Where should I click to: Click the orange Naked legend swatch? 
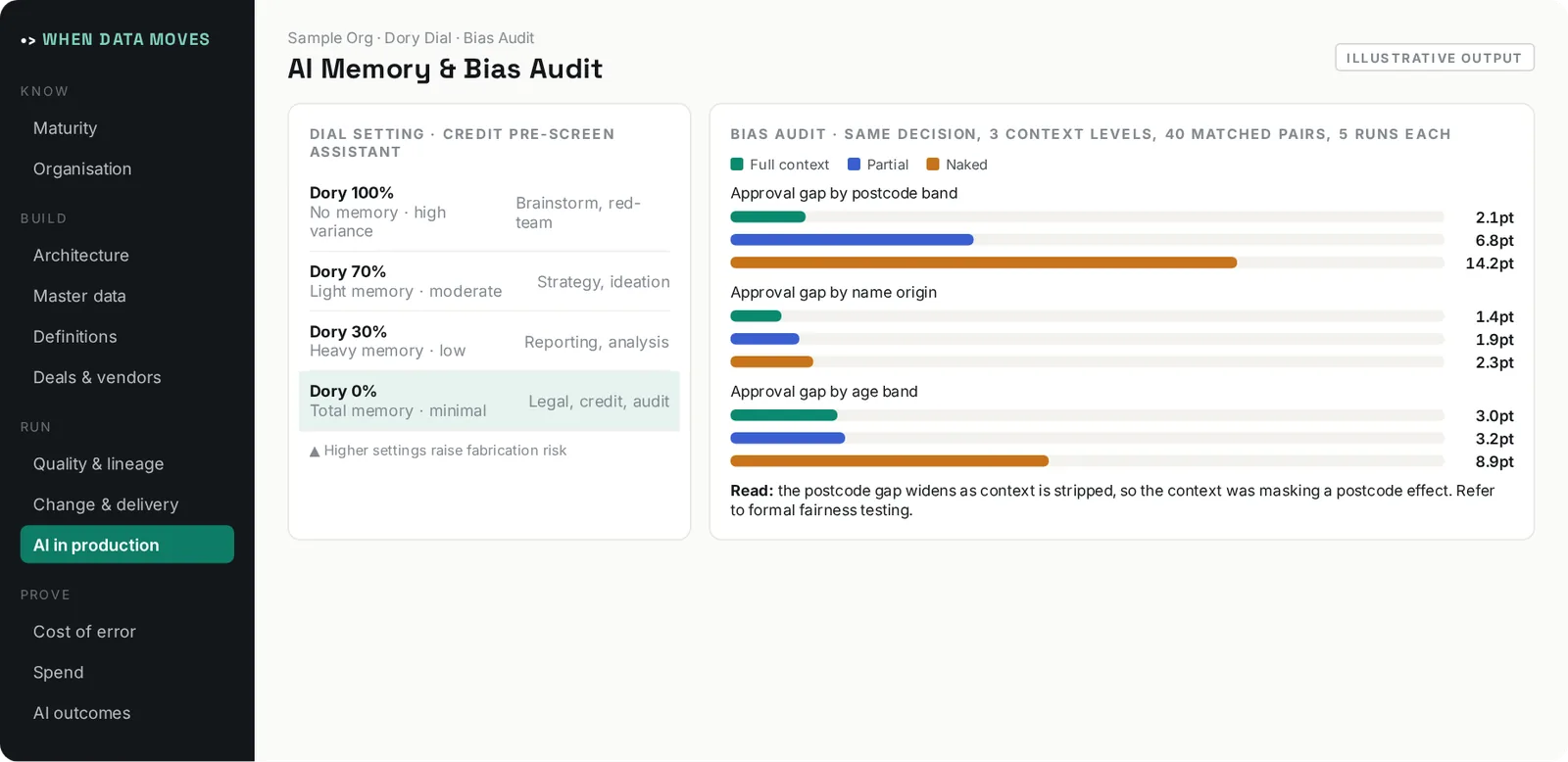933,165
